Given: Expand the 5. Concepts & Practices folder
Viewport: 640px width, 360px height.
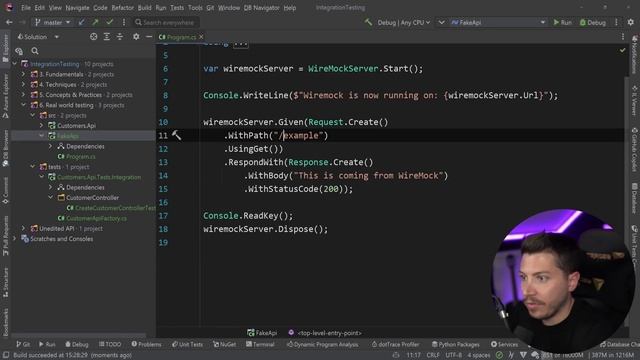Looking at the screenshot, I should pos(23,95).
